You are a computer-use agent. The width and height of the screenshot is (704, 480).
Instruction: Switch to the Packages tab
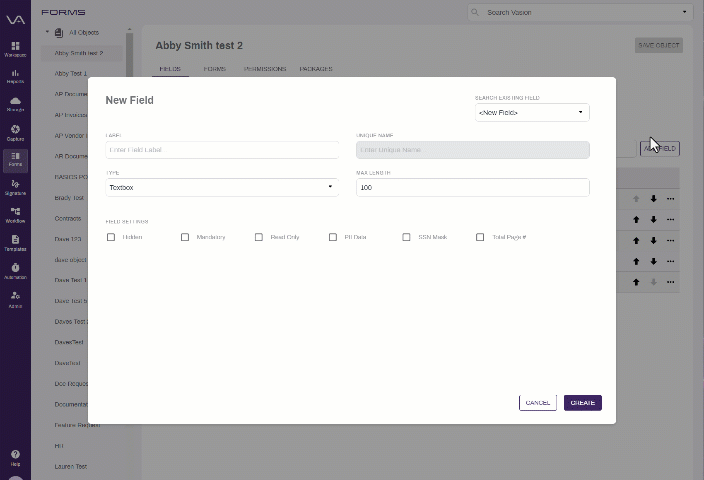point(316,69)
